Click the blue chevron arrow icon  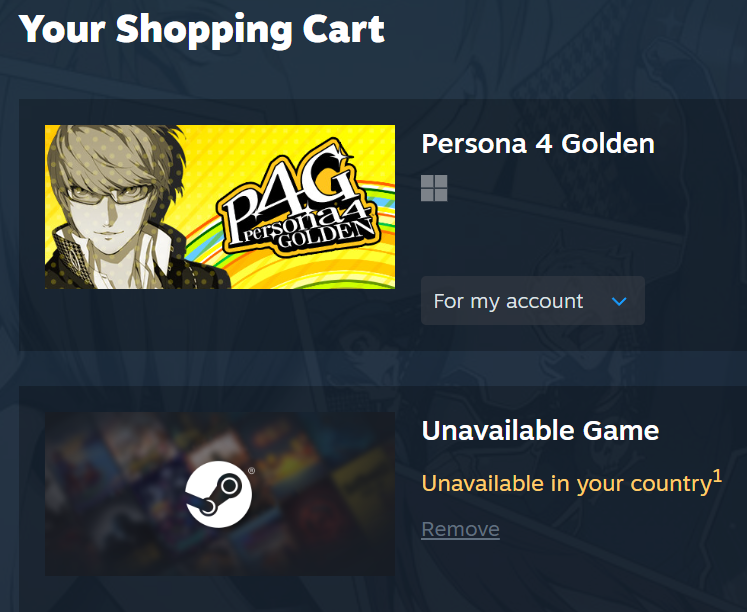(x=619, y=301)
